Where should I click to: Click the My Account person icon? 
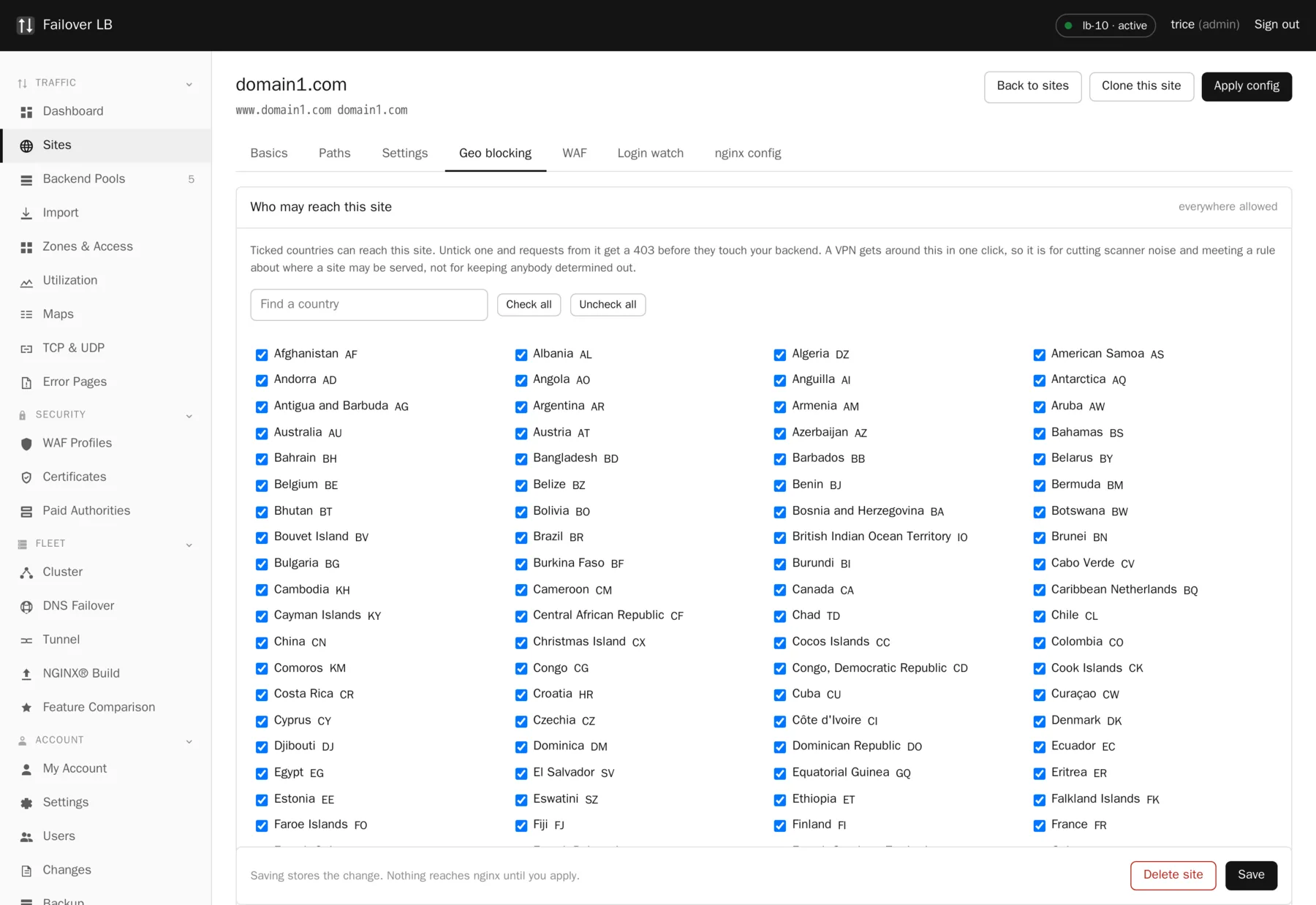tap(26, 769)
